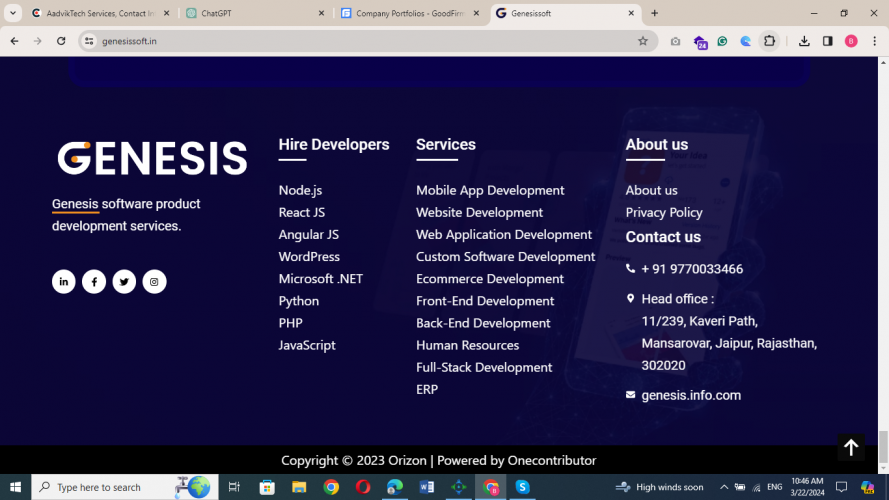Switch to the AadvikTech Services tab

click(x=101, y=13)
